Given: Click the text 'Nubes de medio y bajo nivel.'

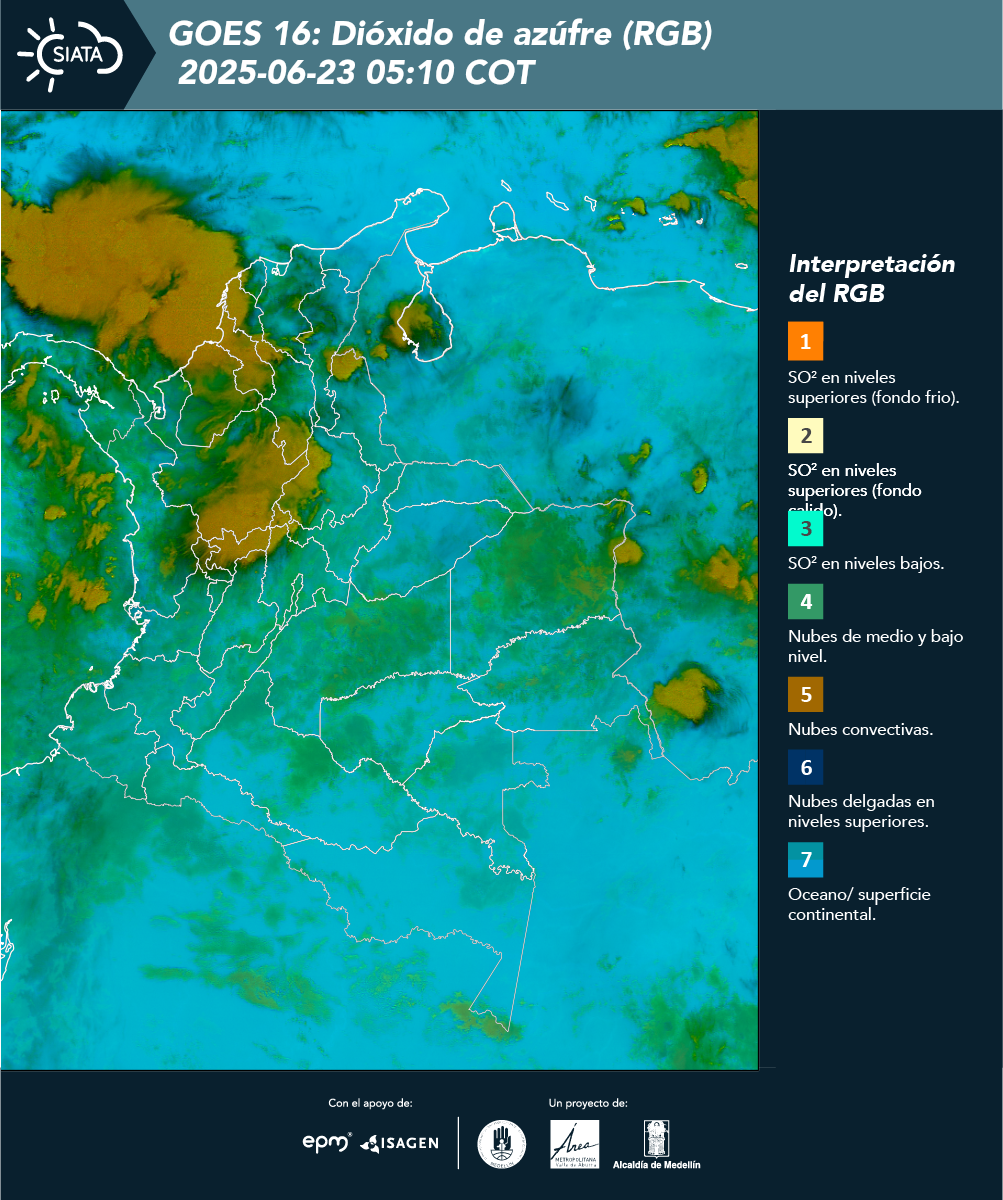Looking at the screenshot, I should click(876, 646).
